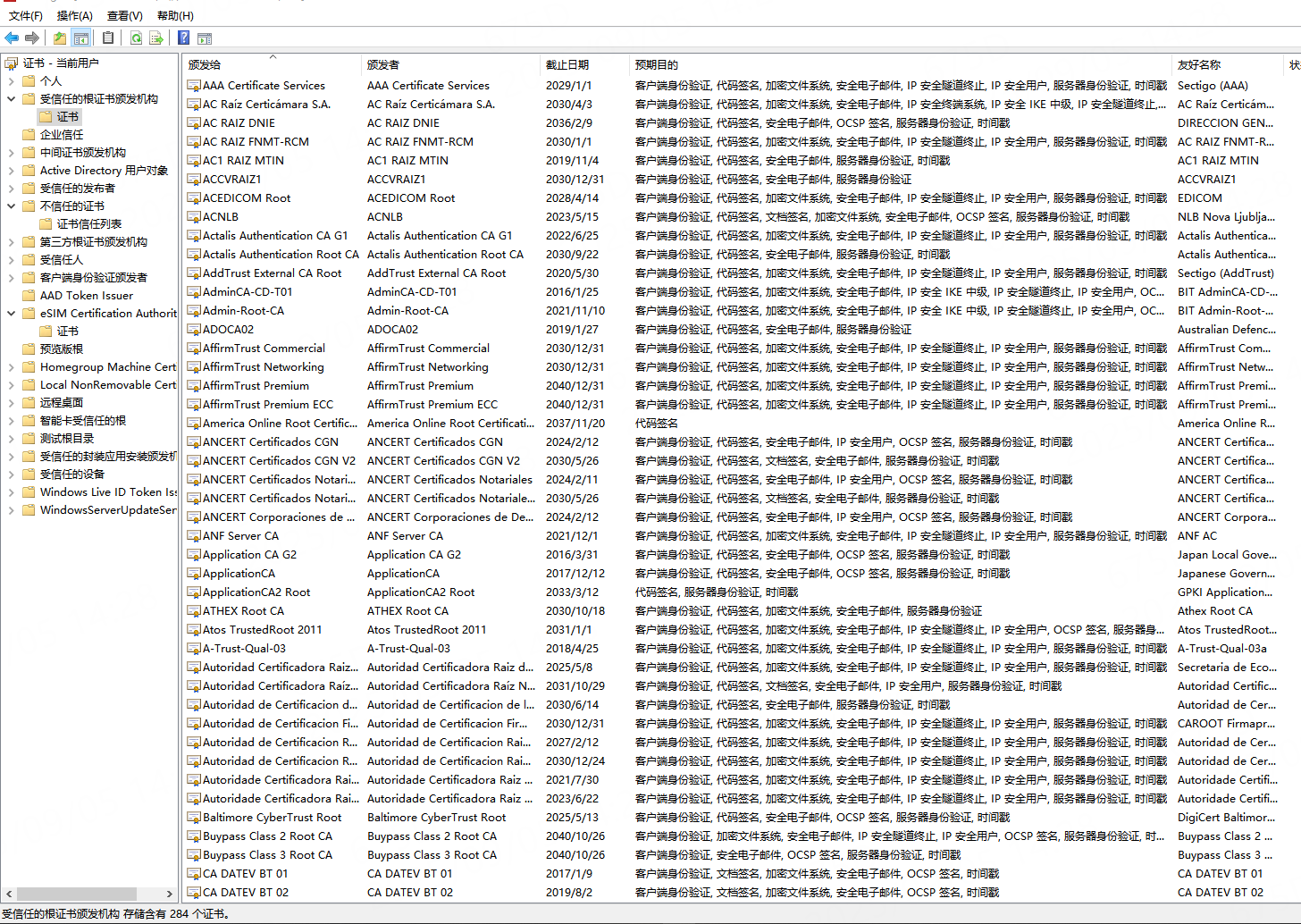The width and height of the screenshot is (1301, 924).
Task: Expand the 个人 tree node
Action: [12, 80]
